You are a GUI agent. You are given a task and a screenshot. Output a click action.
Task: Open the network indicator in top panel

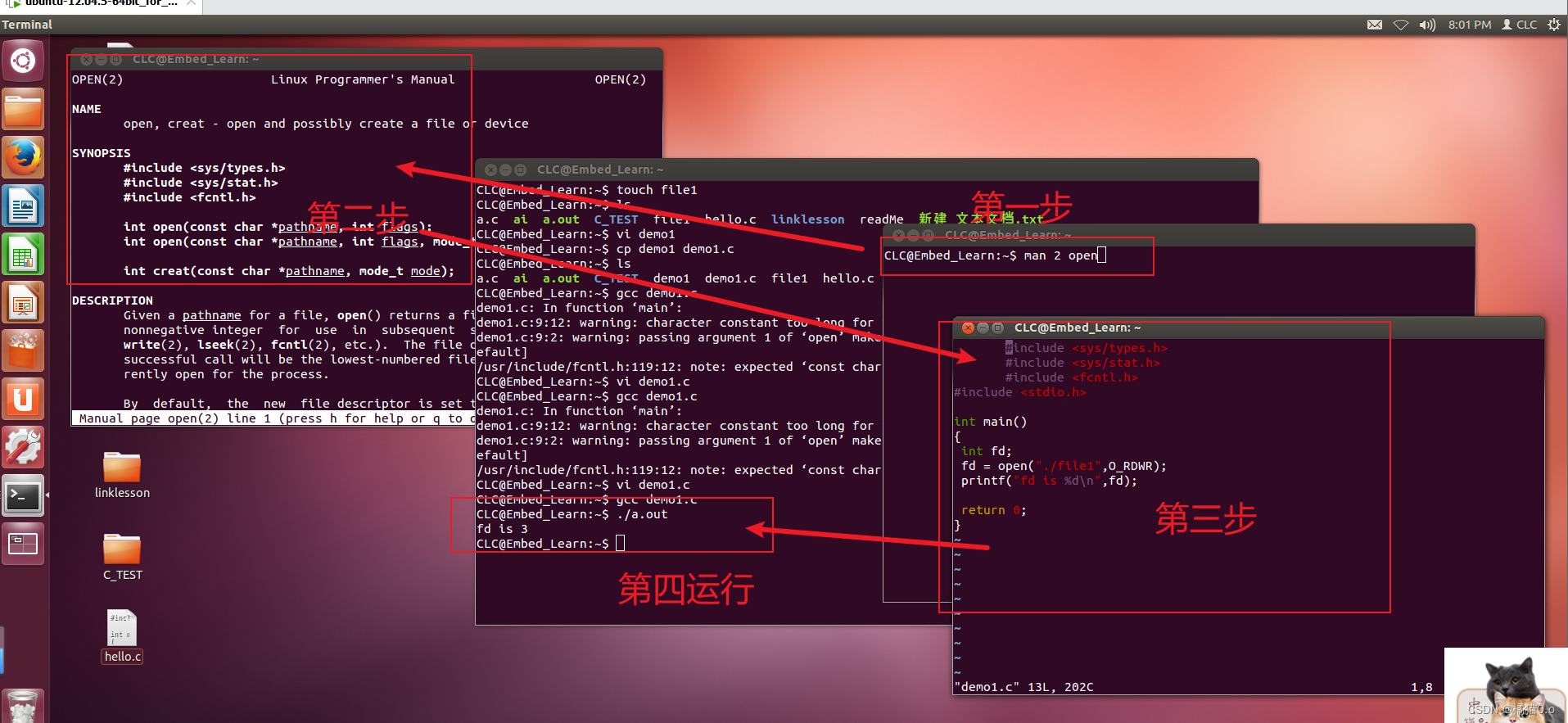(x=1401, y=25)
